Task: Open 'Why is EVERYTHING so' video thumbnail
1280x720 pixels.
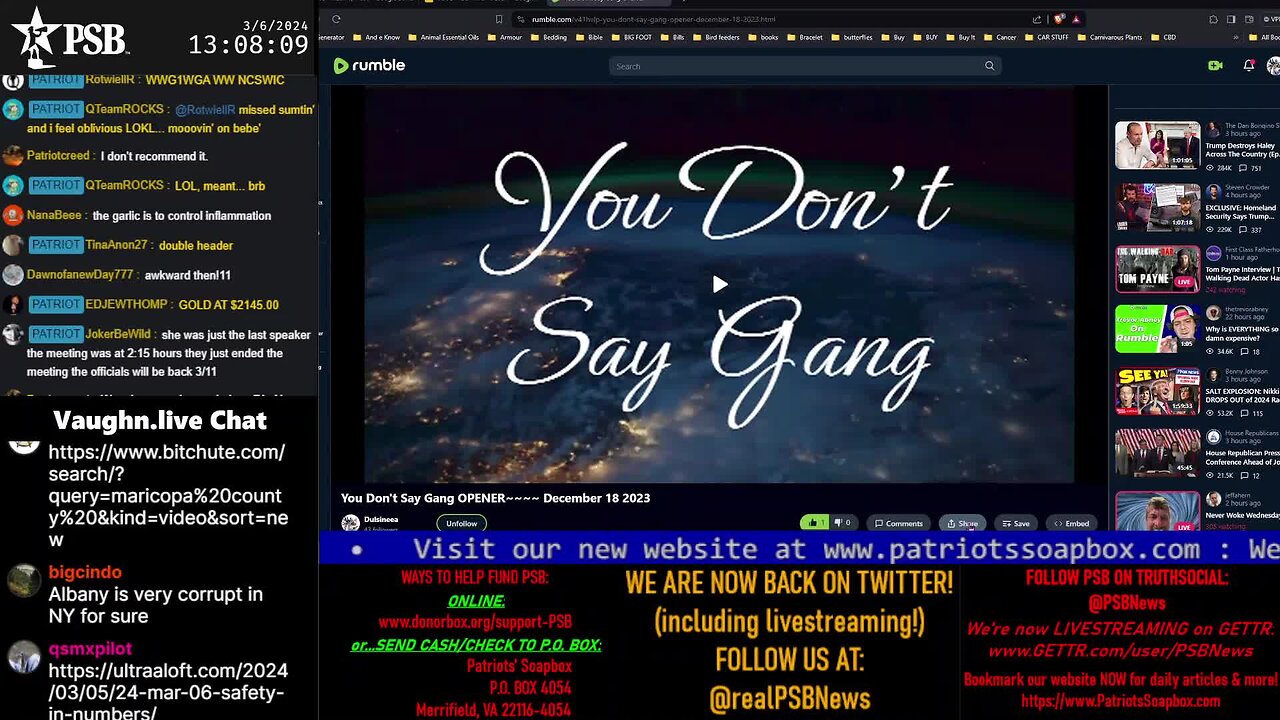Action: (x=1157, y=329)
